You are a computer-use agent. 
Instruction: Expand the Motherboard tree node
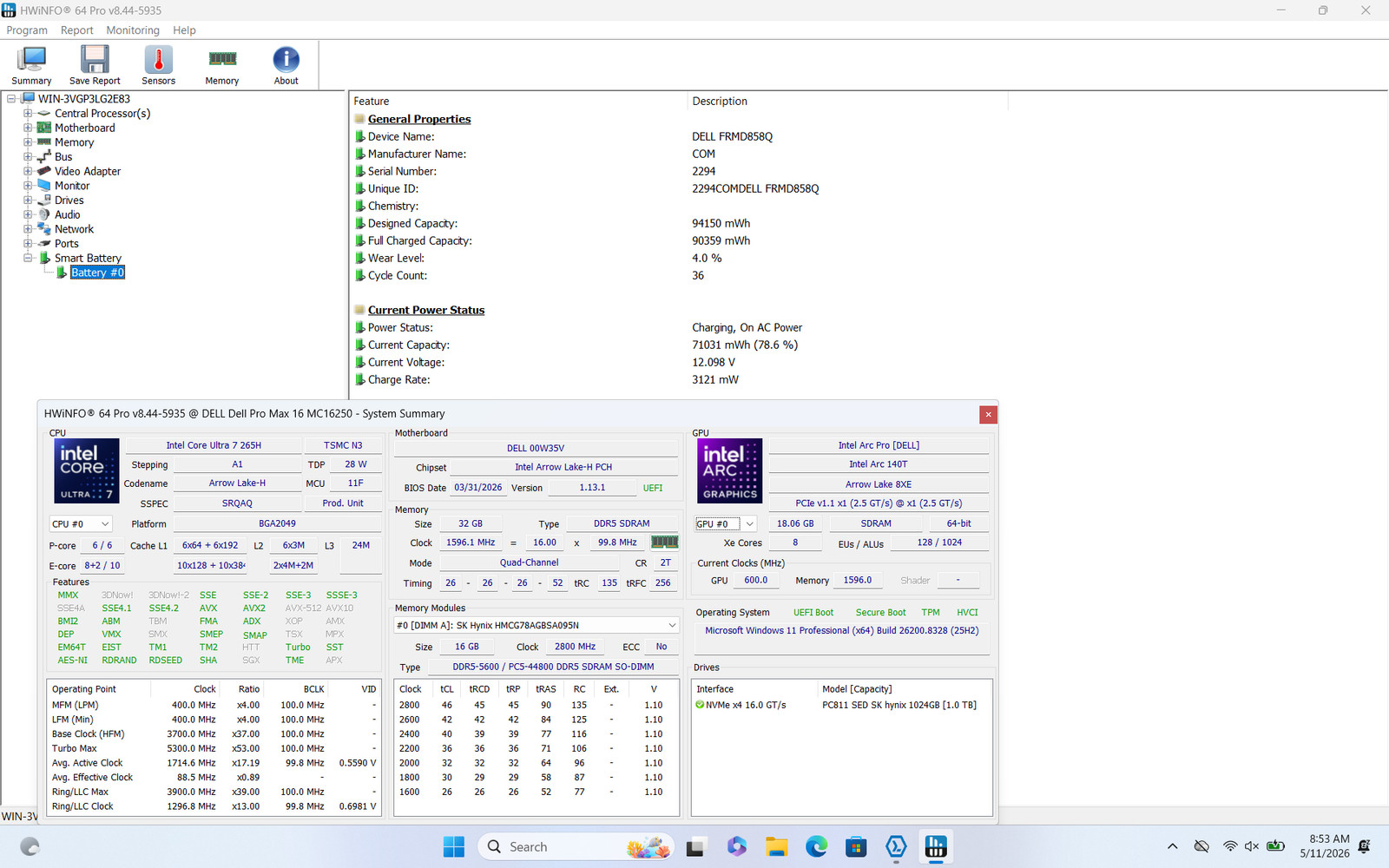(x=28, y=128)
